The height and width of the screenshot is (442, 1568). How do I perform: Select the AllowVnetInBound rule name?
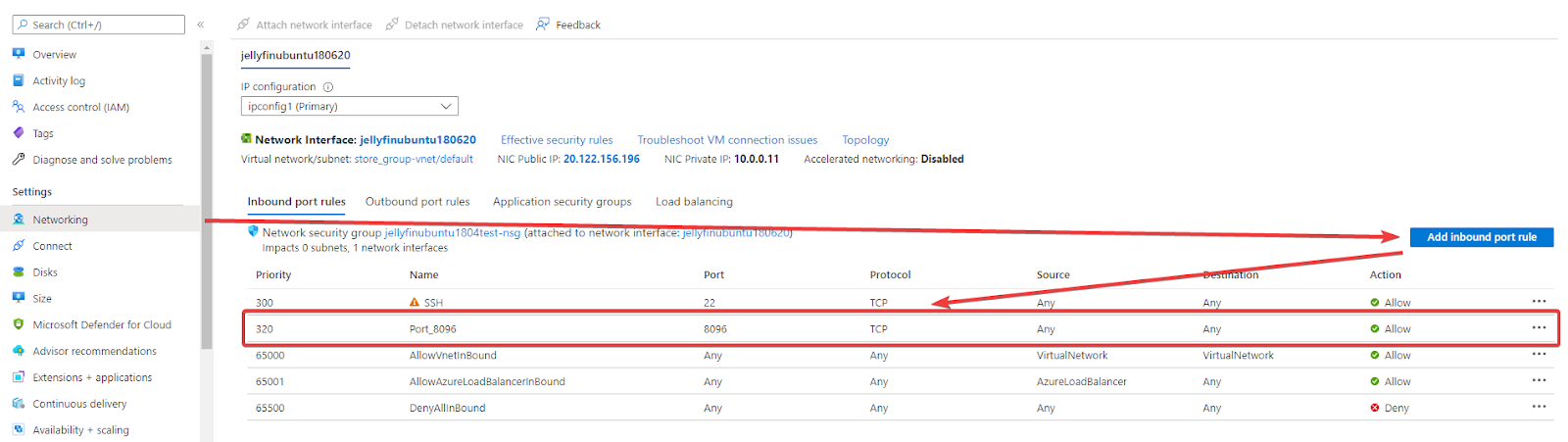click(453, 356)
